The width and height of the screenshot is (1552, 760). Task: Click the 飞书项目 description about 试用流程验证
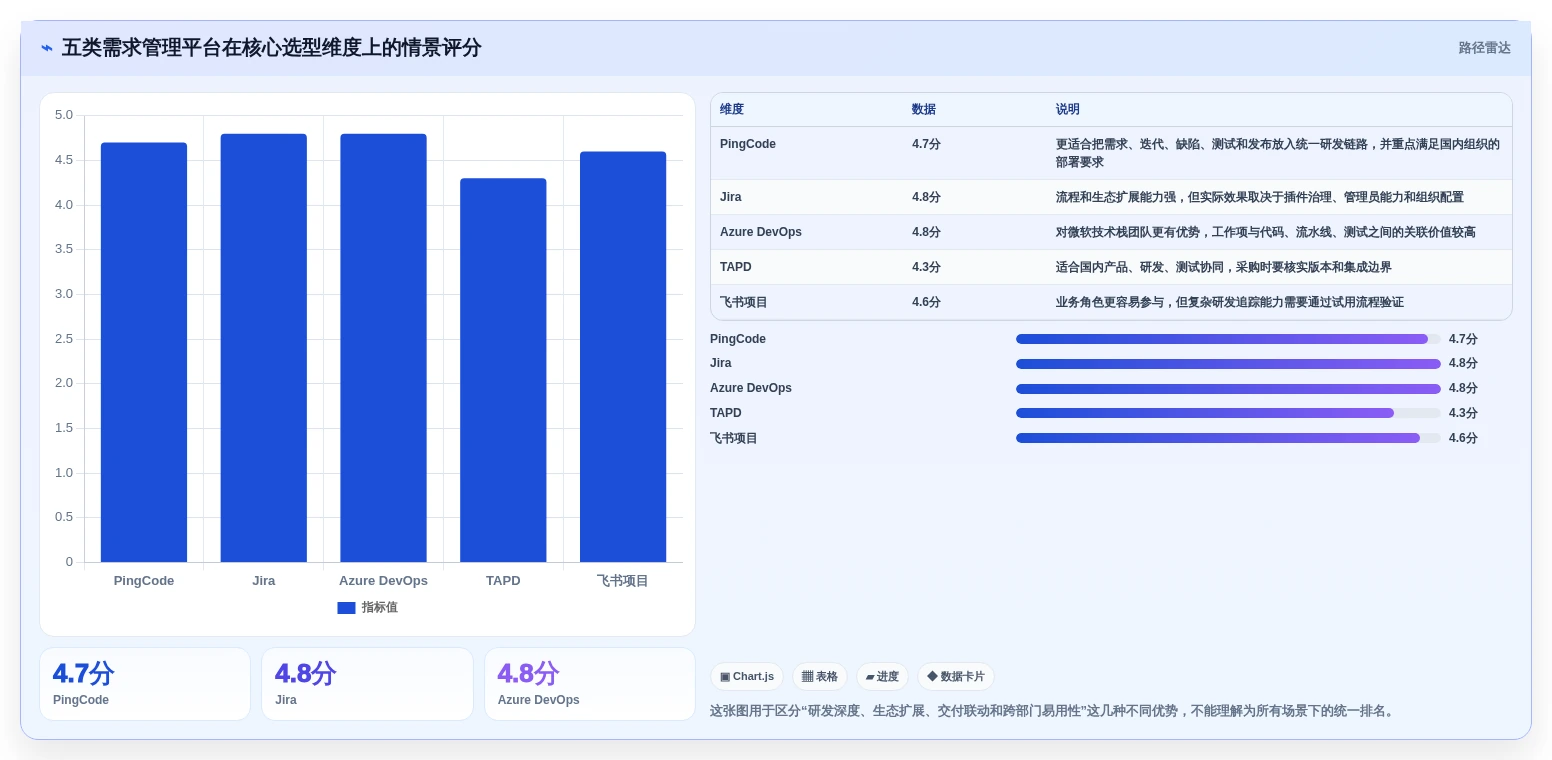[x=1230, y=302]
